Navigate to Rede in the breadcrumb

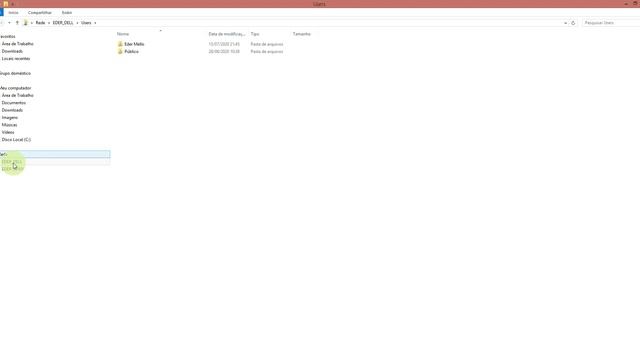[x=40, y=23]
